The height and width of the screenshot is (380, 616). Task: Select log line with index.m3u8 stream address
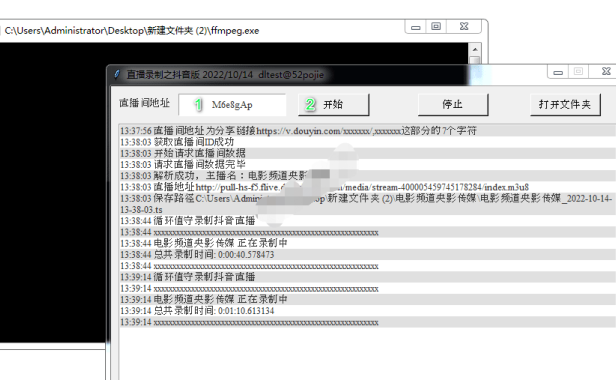coord(367,187)
